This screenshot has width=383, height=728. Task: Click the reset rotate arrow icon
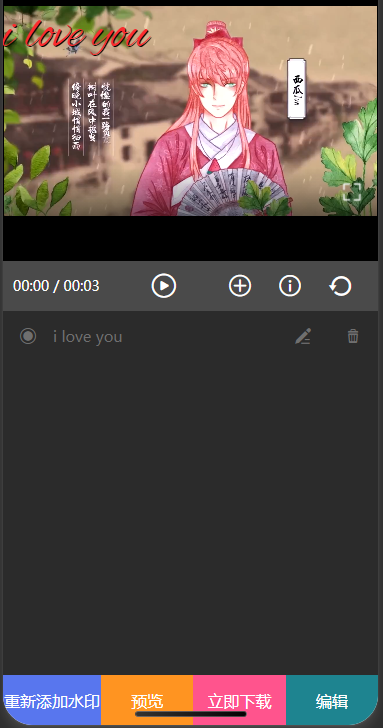pyautogui.click(x=340, y=286)
